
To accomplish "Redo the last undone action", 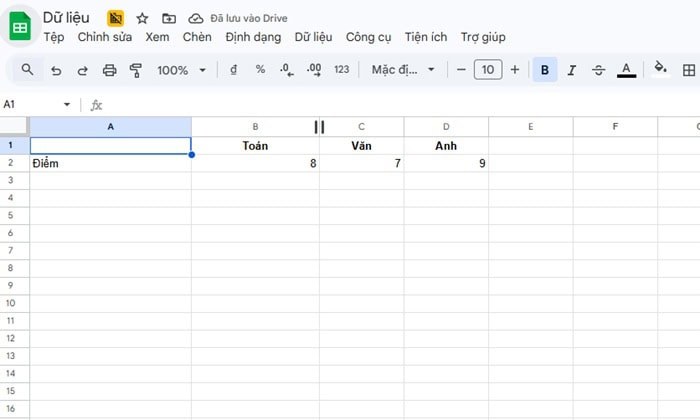I will 83,70.
